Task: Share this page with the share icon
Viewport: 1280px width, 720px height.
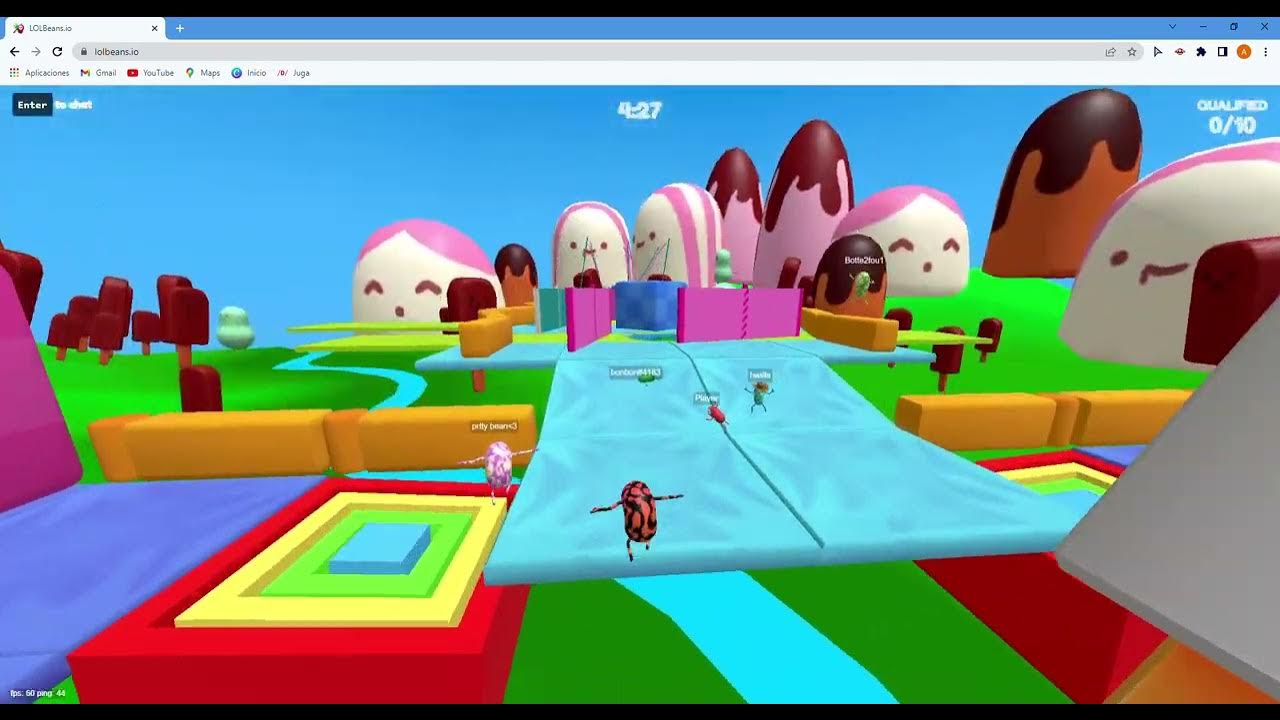Action: 1110,52
